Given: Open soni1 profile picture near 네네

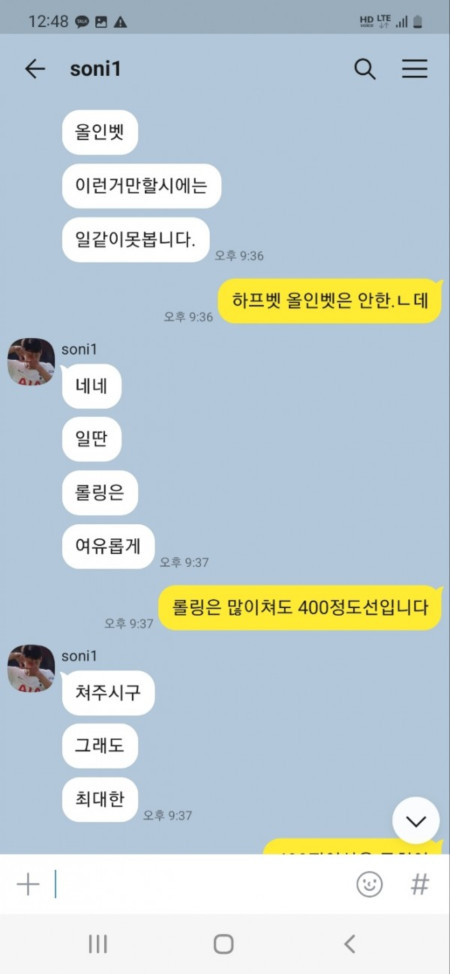Looking at the screenshot, I should (x=31, y=362).
